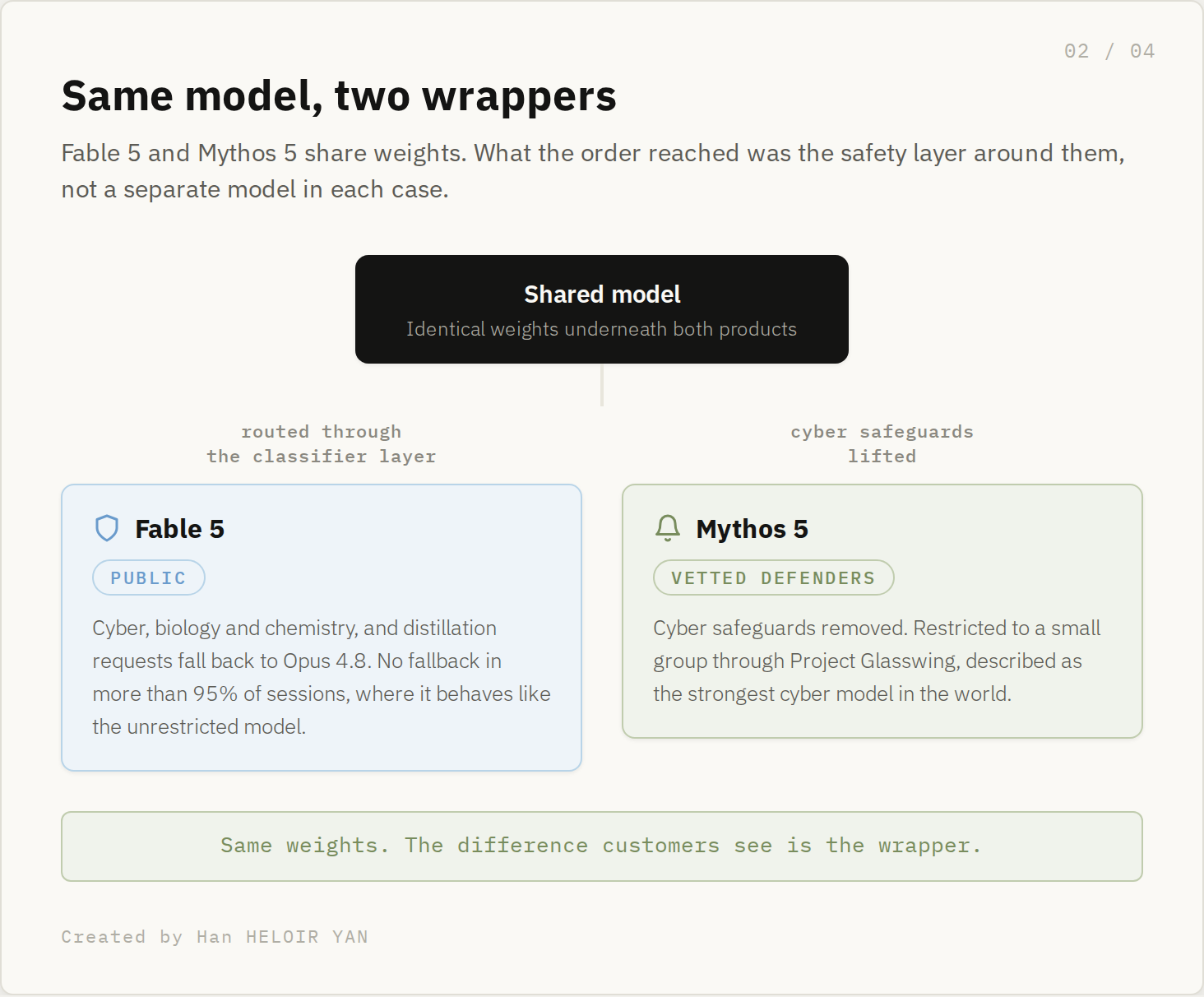The height and width of the screenshot is (997, 1204).
Task: Select the Shared model black box
Action: (x=602, y=309)
